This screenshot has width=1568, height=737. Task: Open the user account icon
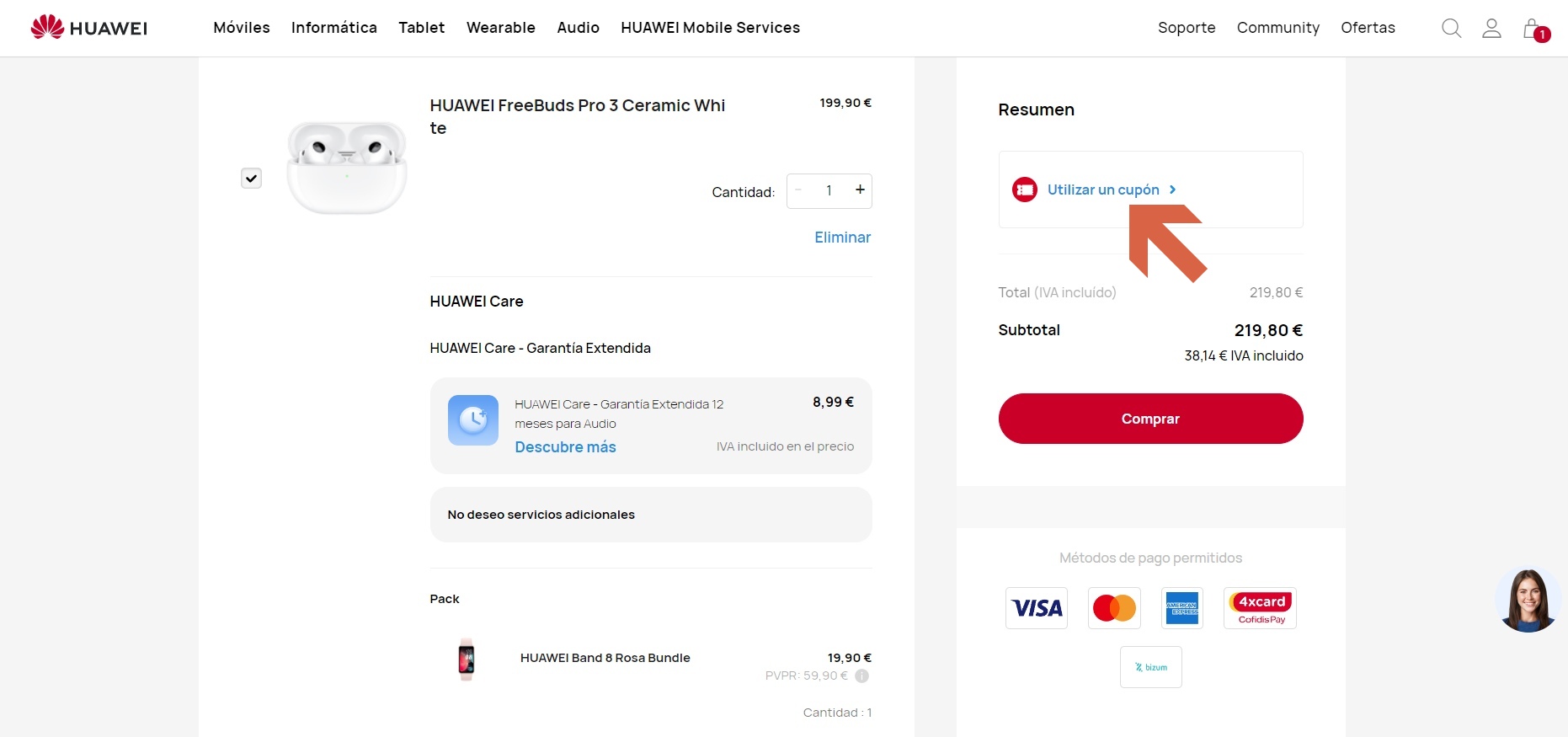tap(1491, 28)
